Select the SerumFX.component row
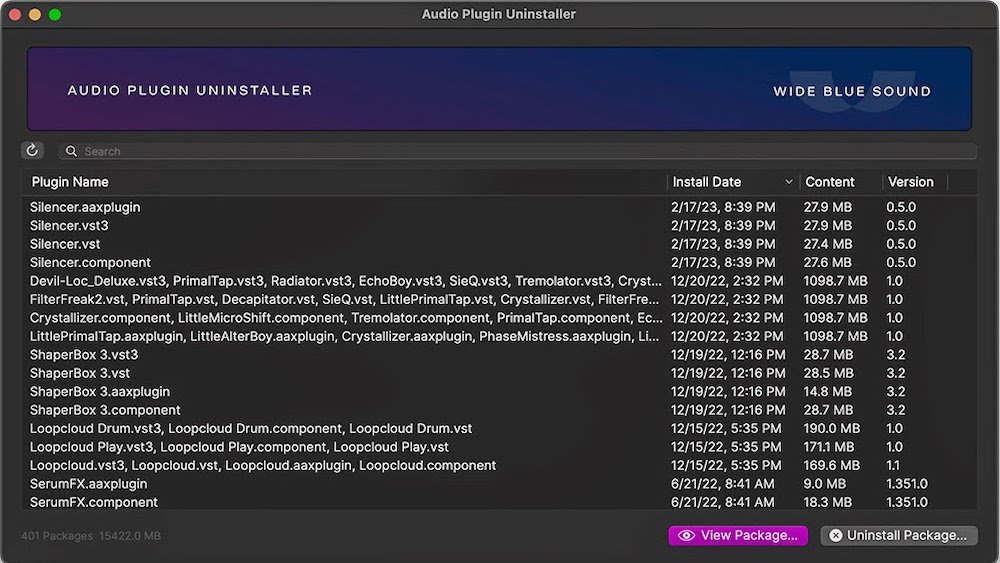The height and width of the screenshot is (563, 1000). [x=93, y=502]
